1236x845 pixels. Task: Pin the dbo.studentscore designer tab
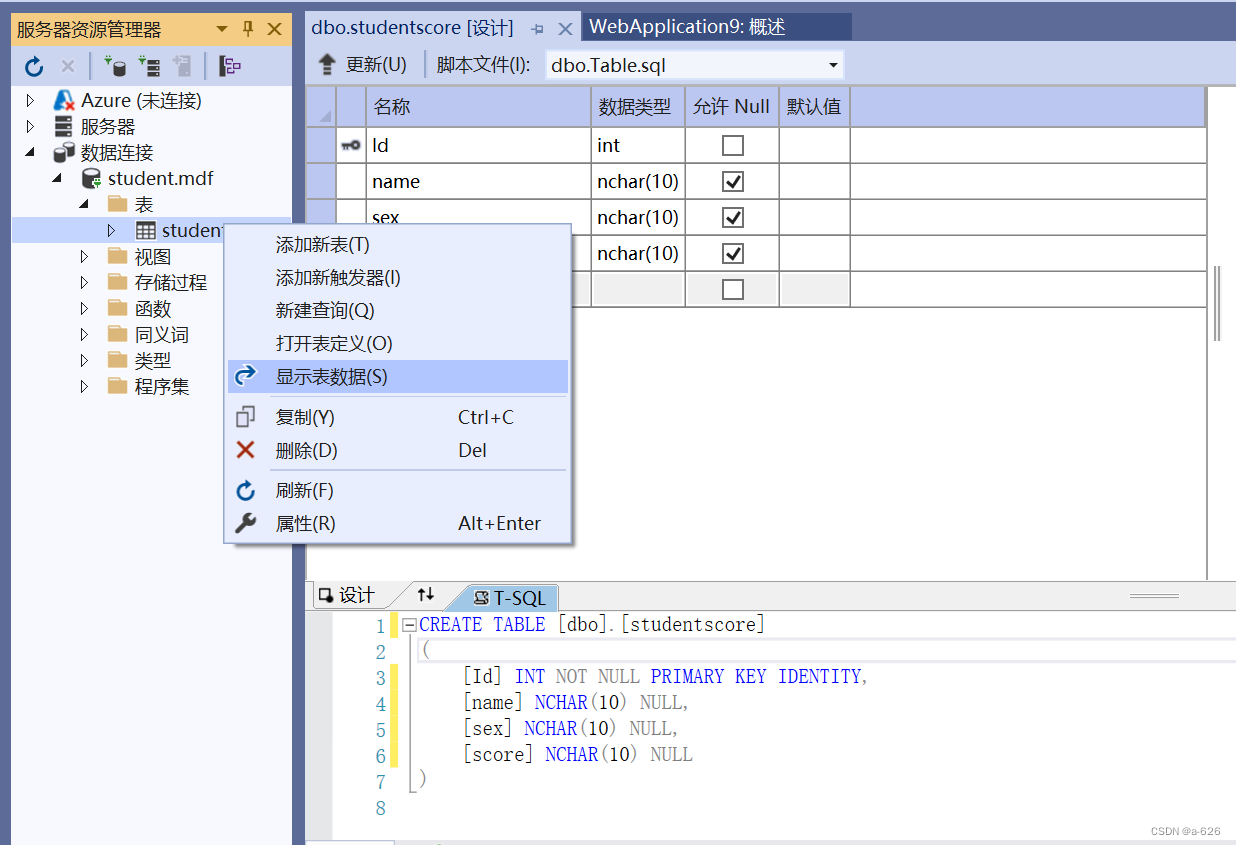[538, 27]
